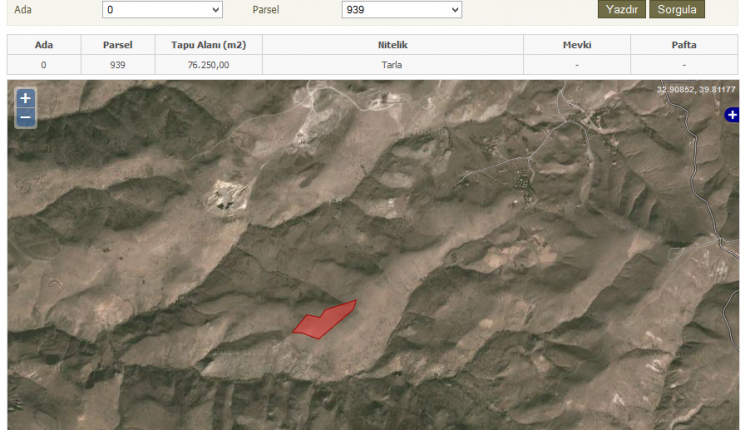Screen dimensions: 750x430
Task: Click the Nitelik column header
Action: (393, 45)
